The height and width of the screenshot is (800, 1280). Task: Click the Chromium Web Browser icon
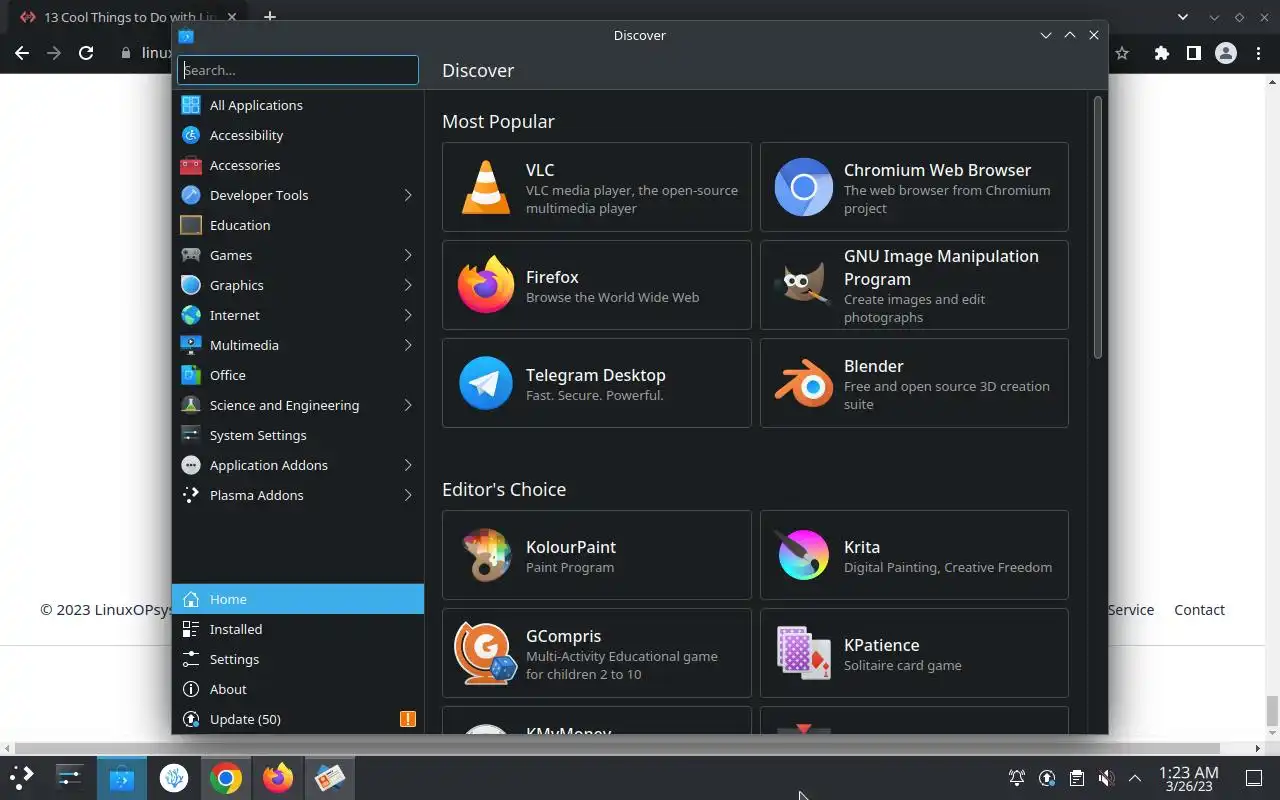point(803,187)
